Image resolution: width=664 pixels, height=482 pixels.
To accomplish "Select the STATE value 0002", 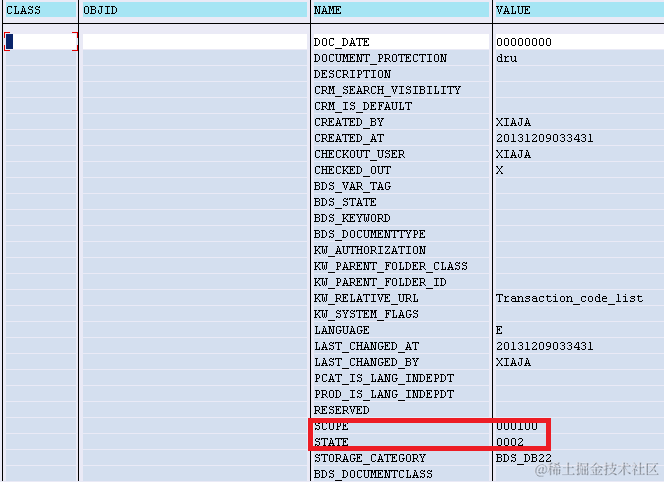I will point(579,442).
